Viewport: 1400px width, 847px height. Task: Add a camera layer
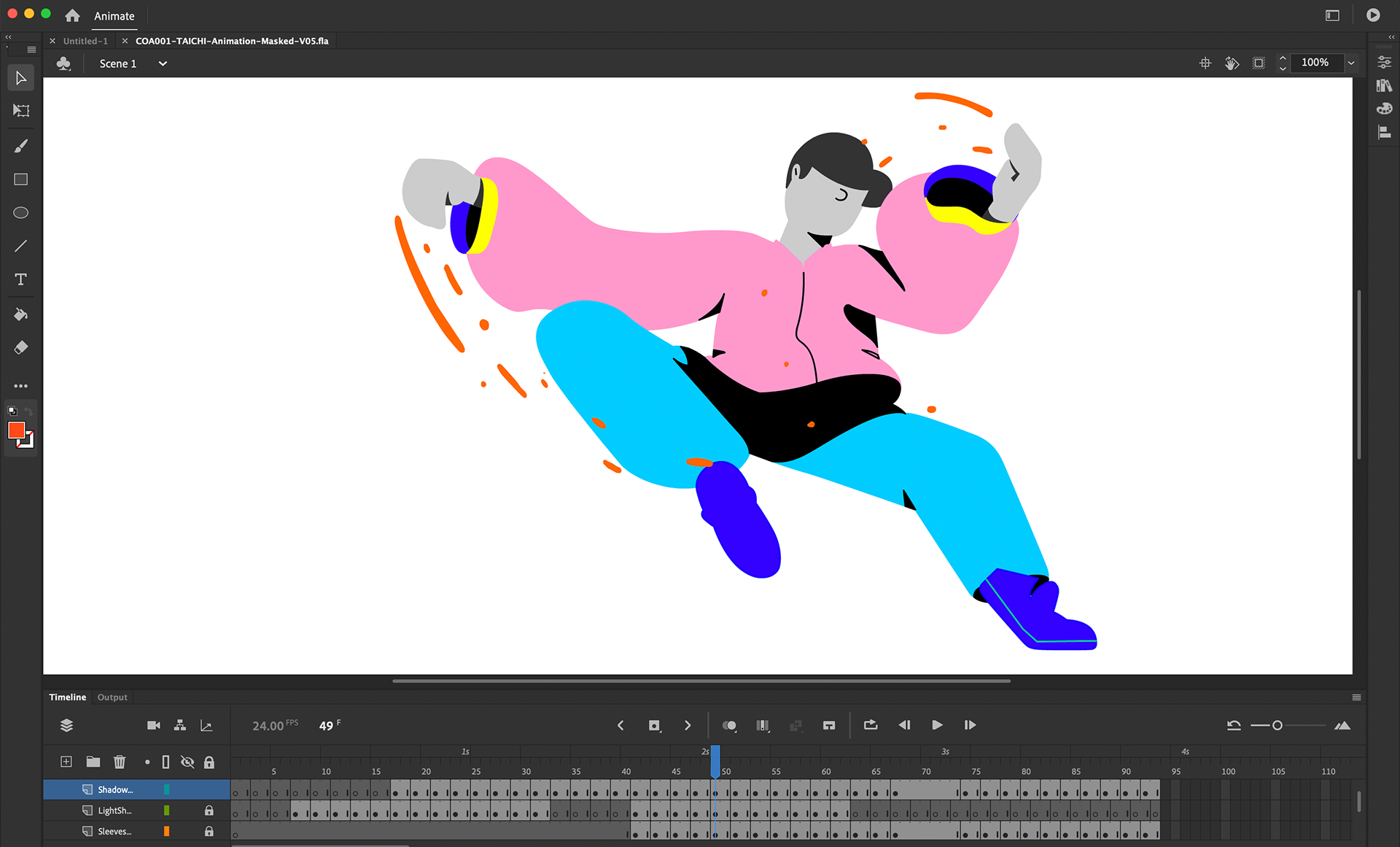click(x=154, y=725)
